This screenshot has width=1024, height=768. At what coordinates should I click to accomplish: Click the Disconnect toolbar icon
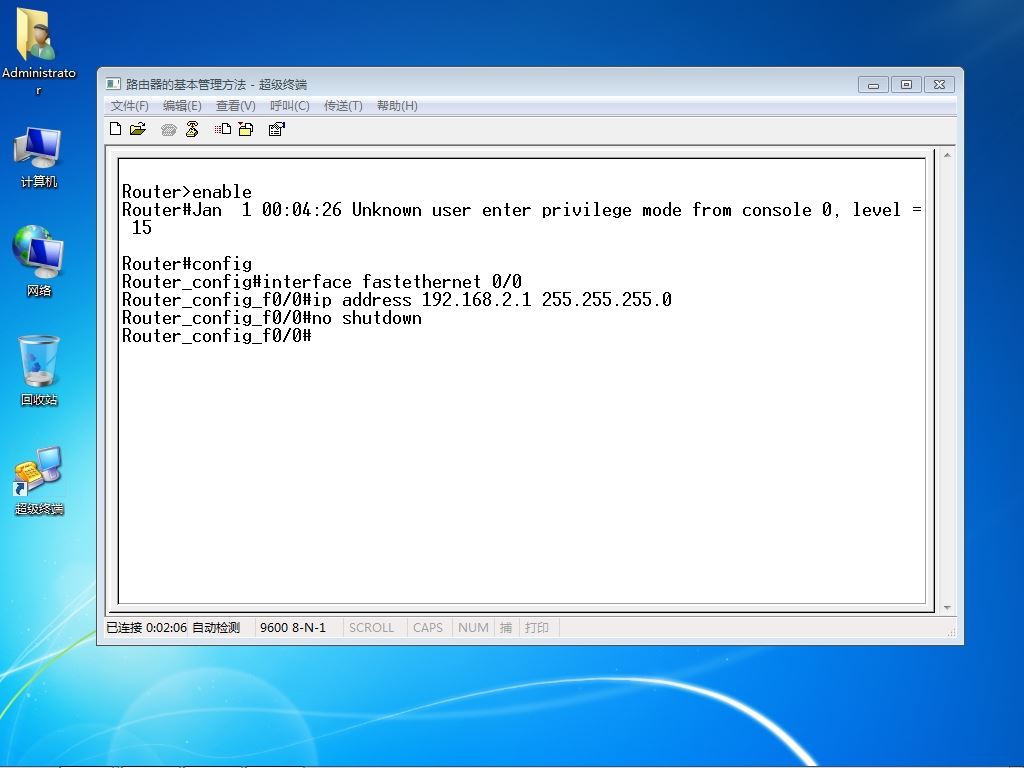(x=192, y=129)
